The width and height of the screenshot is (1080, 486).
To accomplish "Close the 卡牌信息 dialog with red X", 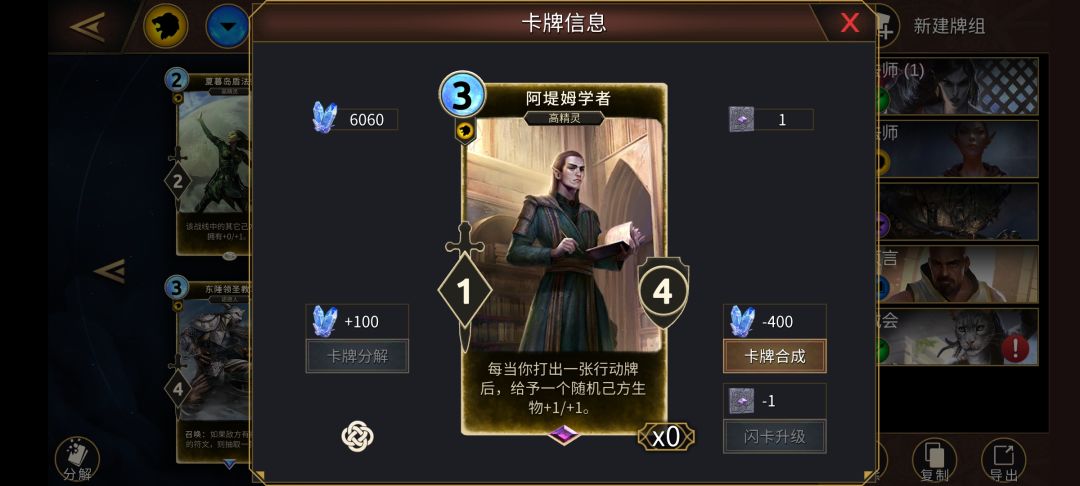I will (850, 23).
